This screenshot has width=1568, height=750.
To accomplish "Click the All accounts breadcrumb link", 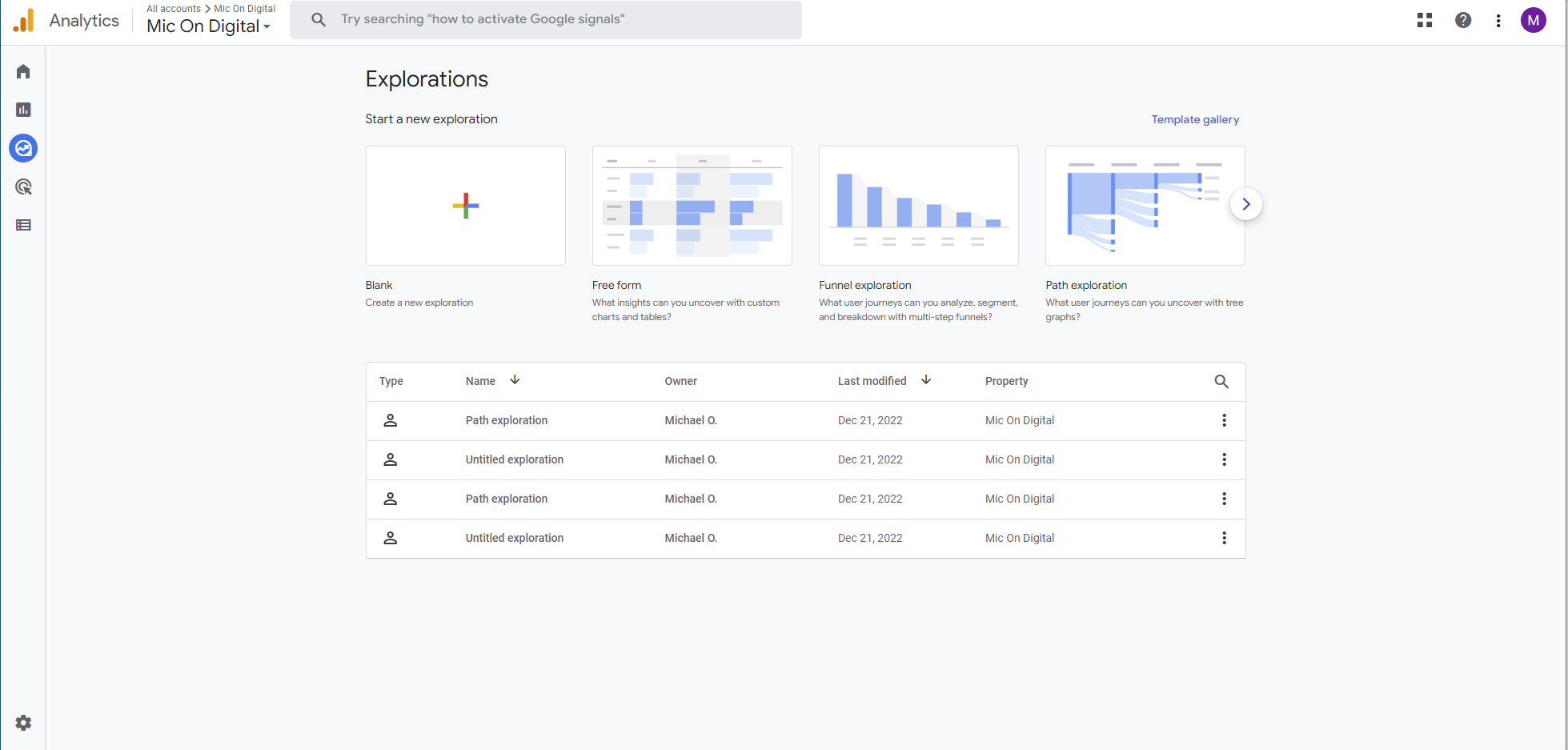I will [x=173, y=9].
